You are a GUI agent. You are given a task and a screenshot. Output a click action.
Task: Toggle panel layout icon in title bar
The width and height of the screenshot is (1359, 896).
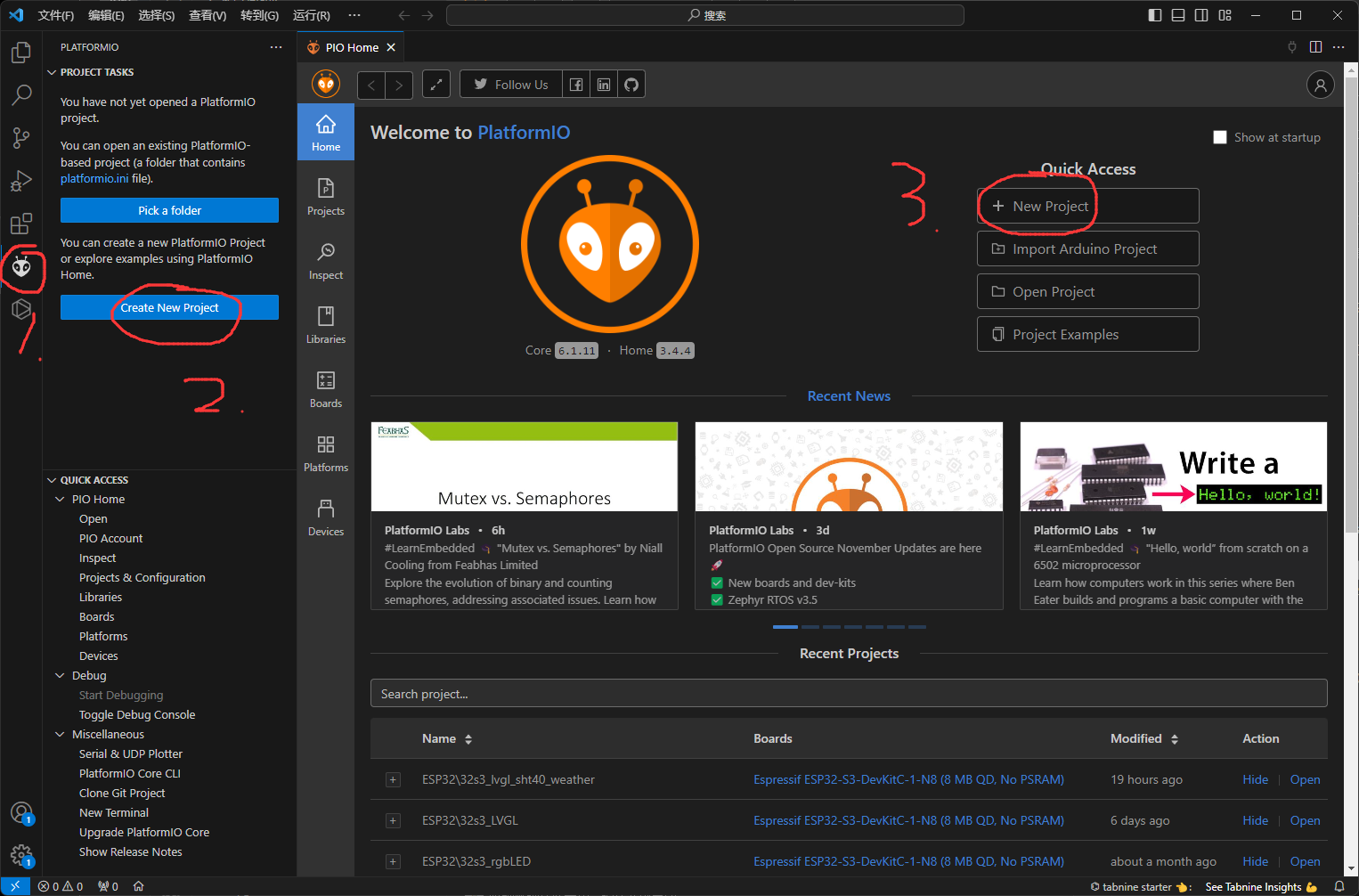click(x=1178, y=15)
